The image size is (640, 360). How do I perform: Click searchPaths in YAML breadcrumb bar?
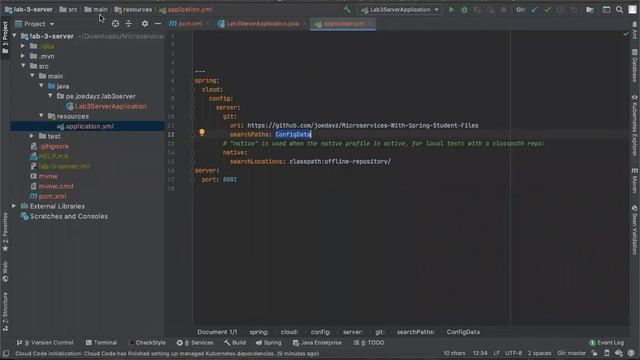pyautogui.click(x=416, y=332)
